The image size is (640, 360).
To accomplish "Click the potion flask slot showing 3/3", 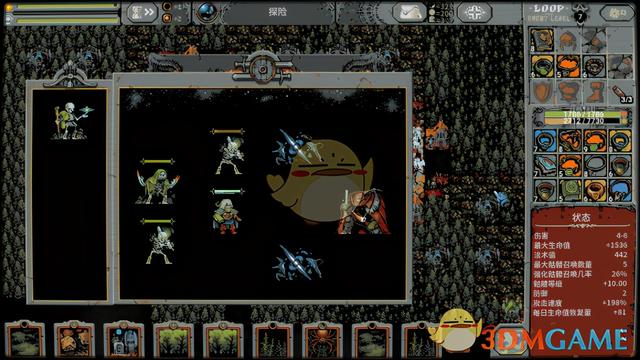I will [x=621, y=93].
